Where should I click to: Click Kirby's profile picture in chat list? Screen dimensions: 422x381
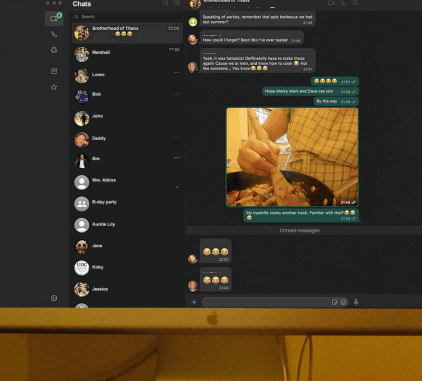coord(82,268)
